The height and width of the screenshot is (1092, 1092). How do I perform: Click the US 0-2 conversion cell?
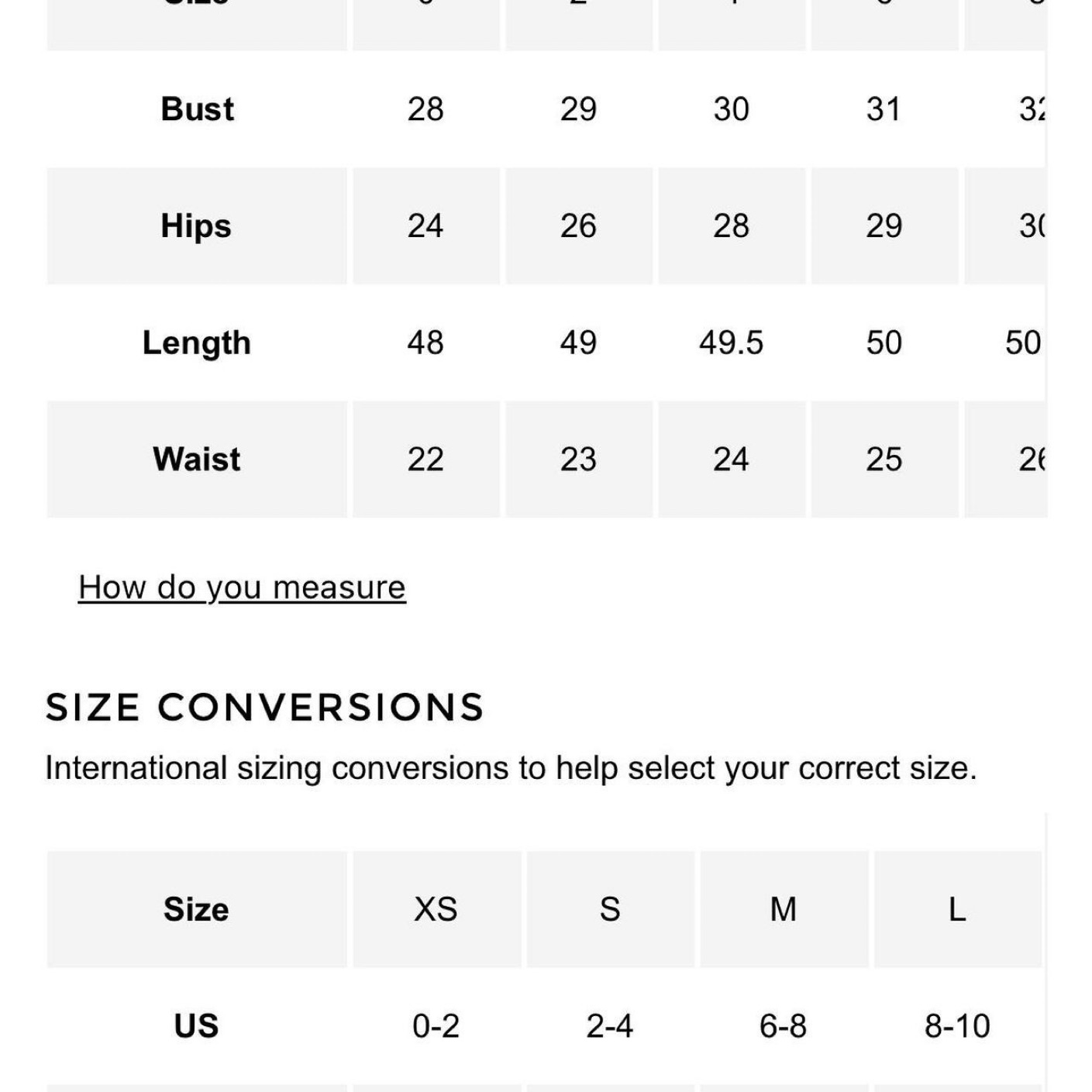pyautogui.click(x=436, y=1026)
